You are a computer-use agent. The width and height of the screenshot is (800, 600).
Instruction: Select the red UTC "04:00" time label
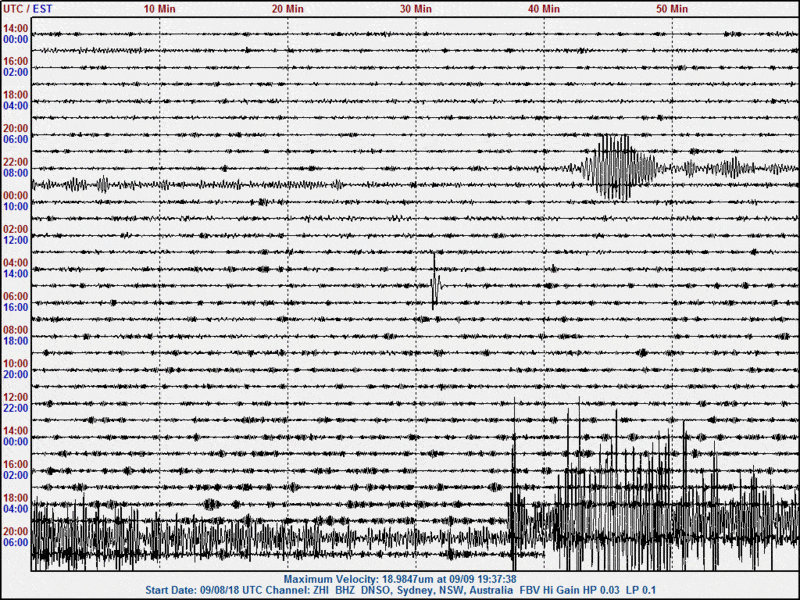[x=16, y=262]
